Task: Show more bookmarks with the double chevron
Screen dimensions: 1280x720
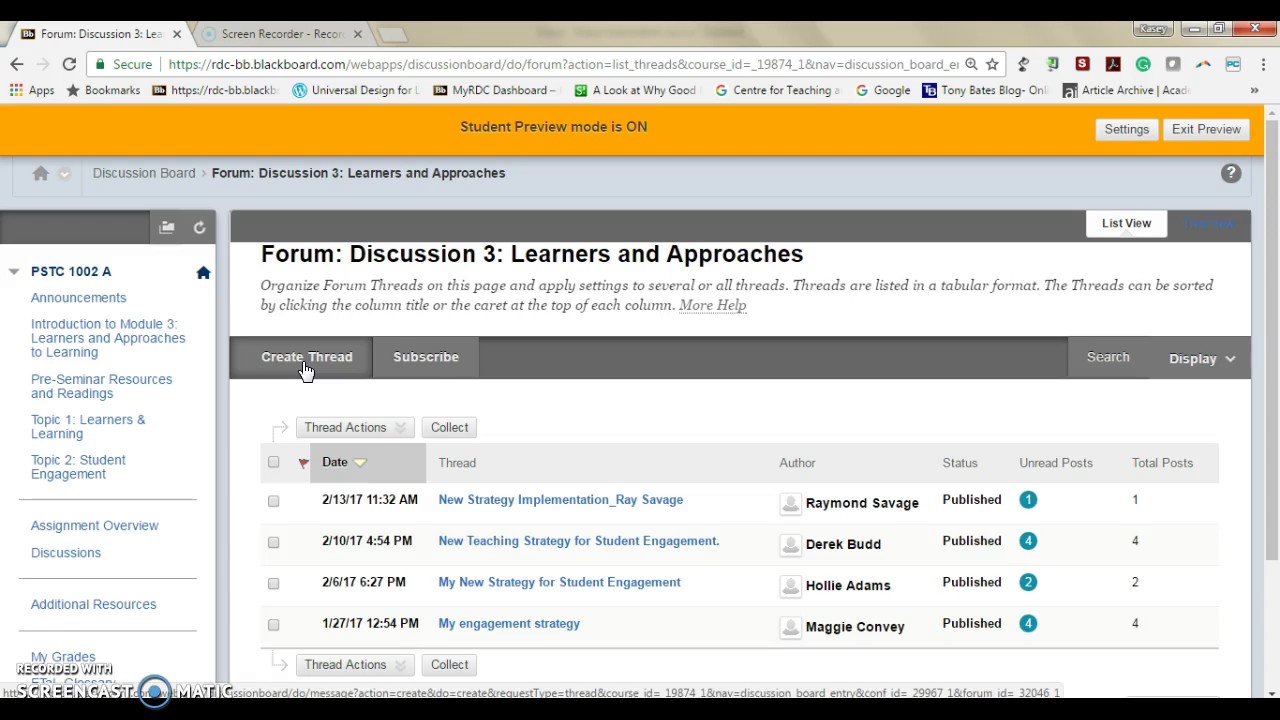Action: [x=1254, y=90]
